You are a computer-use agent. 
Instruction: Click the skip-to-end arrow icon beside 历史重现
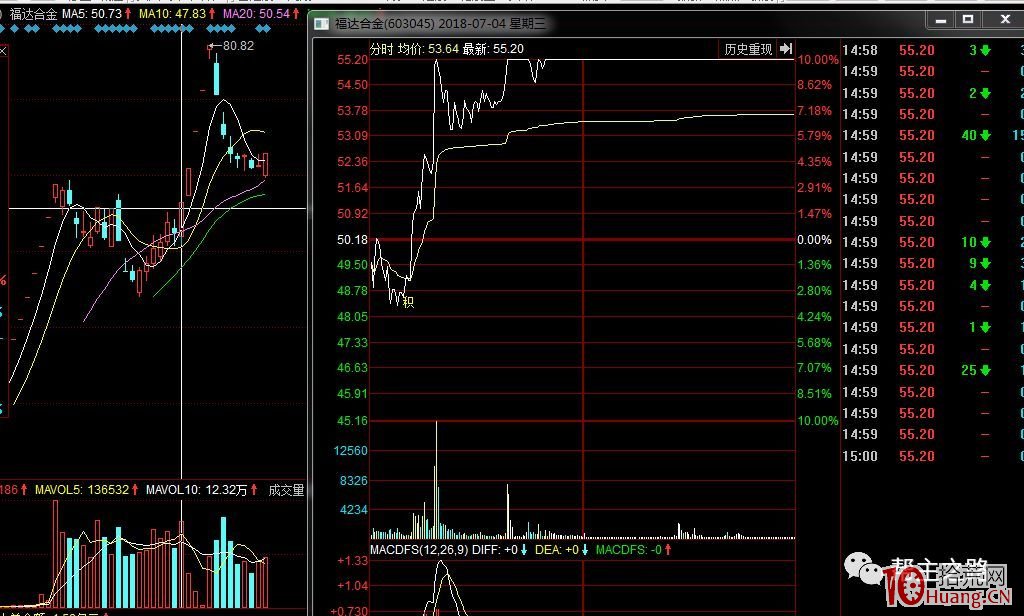pos(786,49)
